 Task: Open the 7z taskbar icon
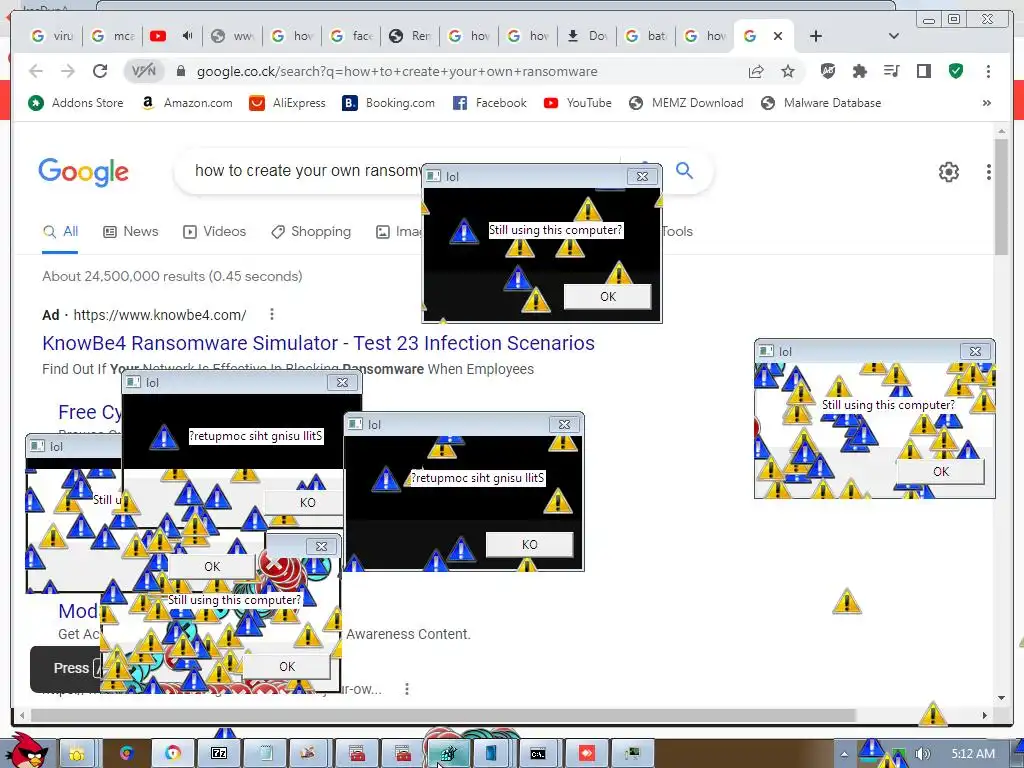218,754
